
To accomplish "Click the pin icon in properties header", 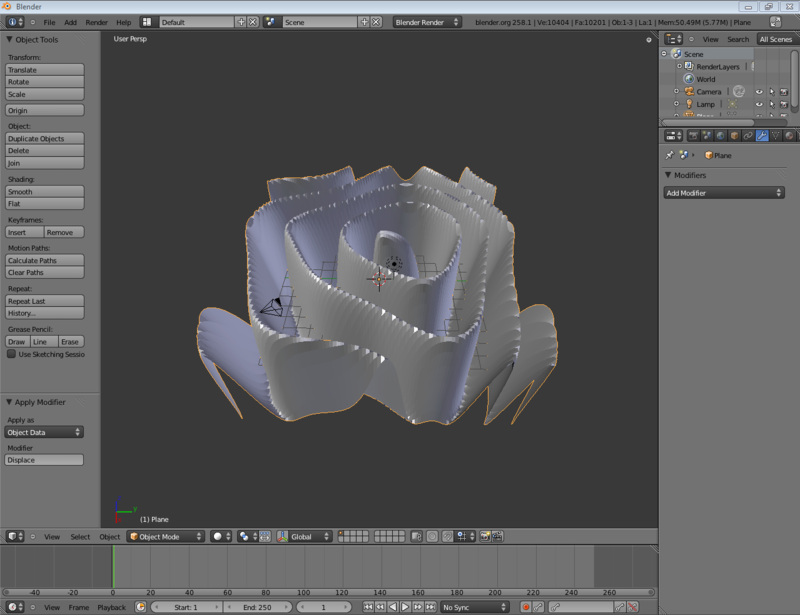I will (669, 155).
